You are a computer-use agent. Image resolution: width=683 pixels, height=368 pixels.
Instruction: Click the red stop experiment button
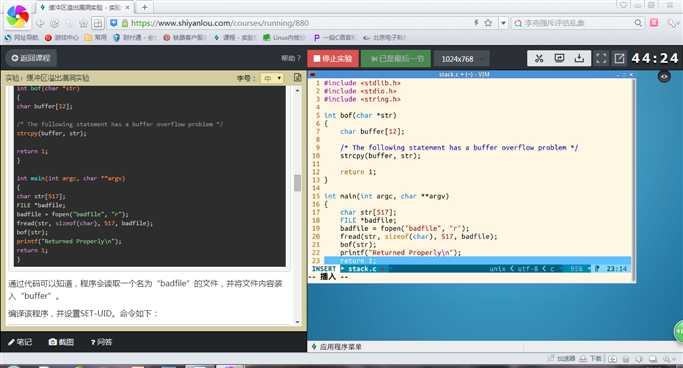tap(333, 58)
